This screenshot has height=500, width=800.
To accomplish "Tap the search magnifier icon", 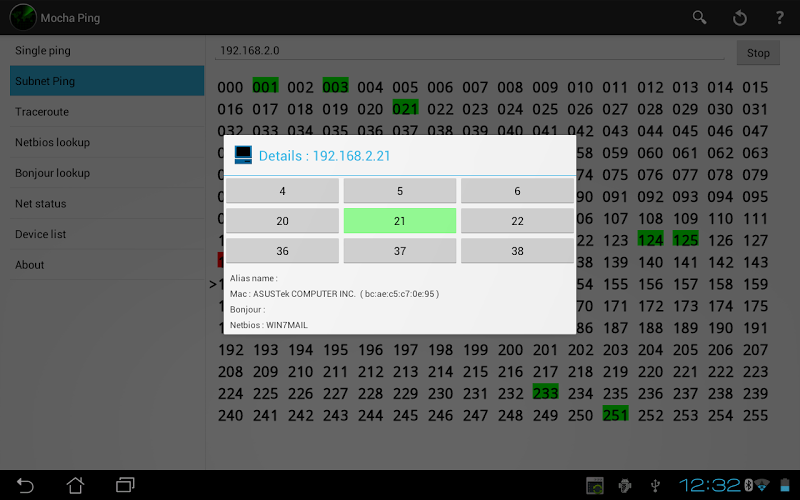I will point(699,18).
